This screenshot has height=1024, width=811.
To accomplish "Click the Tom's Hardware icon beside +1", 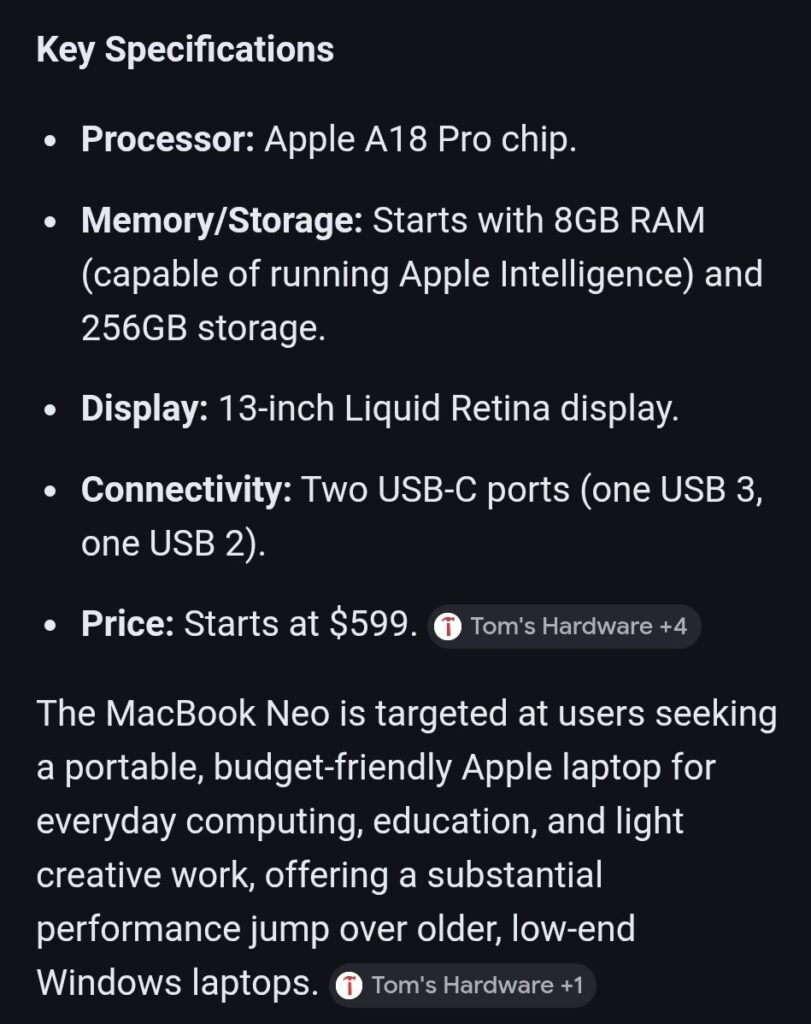I will pyautogui.click(x=349, y=985).
